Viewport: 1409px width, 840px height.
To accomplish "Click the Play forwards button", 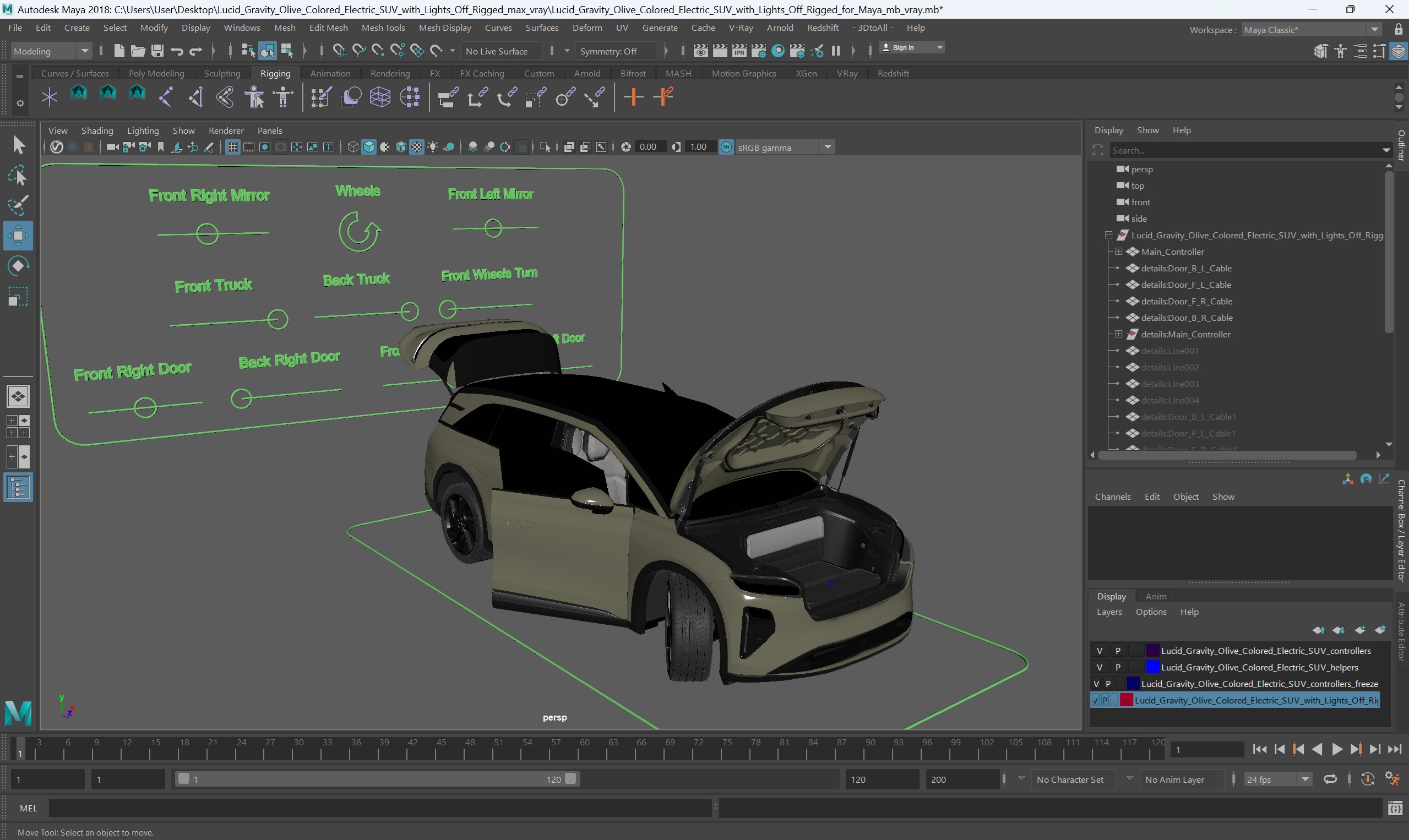I will (1336, 749).
